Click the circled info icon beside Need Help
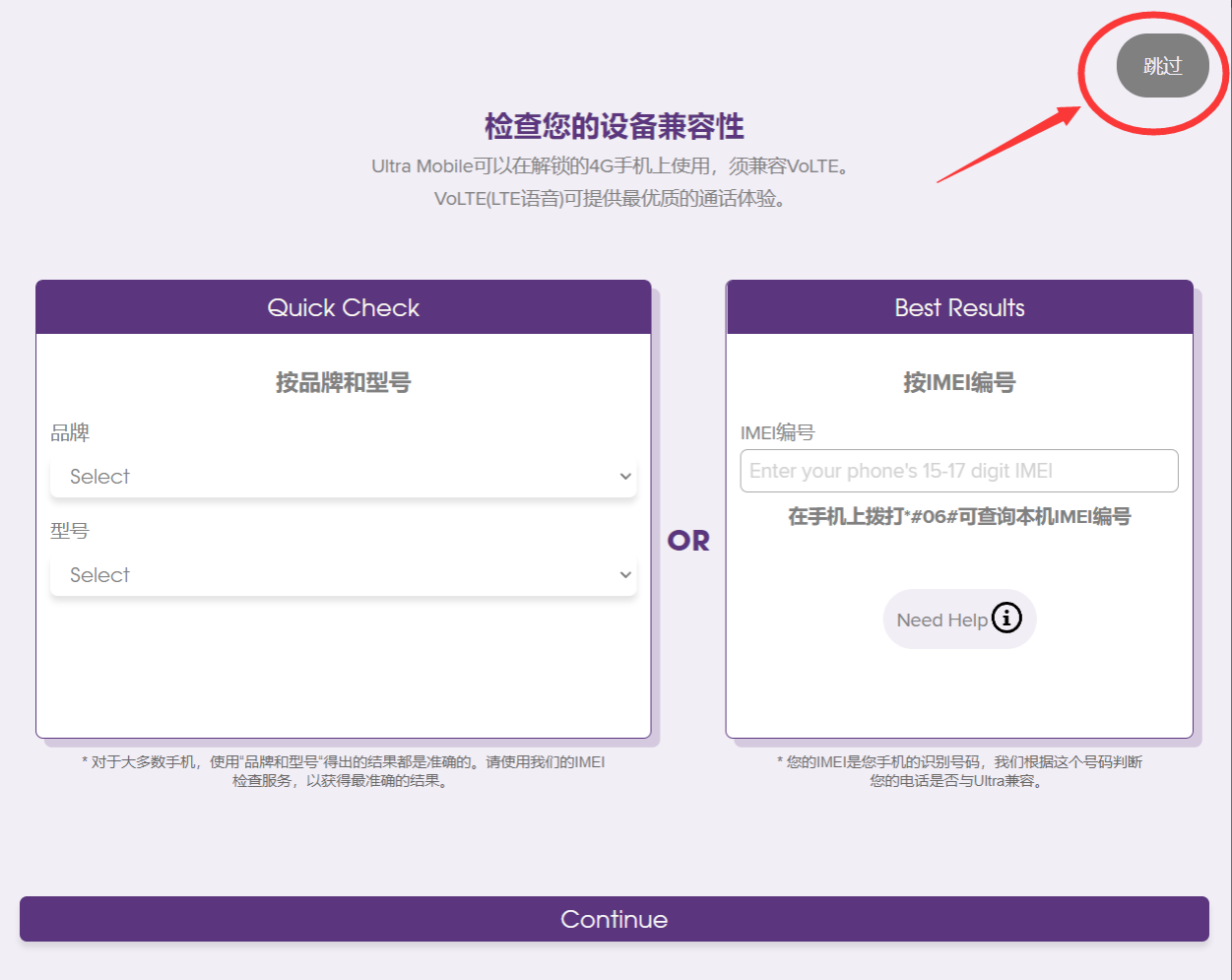This screenshot has height=980, width=1232. coord(1006,619)
